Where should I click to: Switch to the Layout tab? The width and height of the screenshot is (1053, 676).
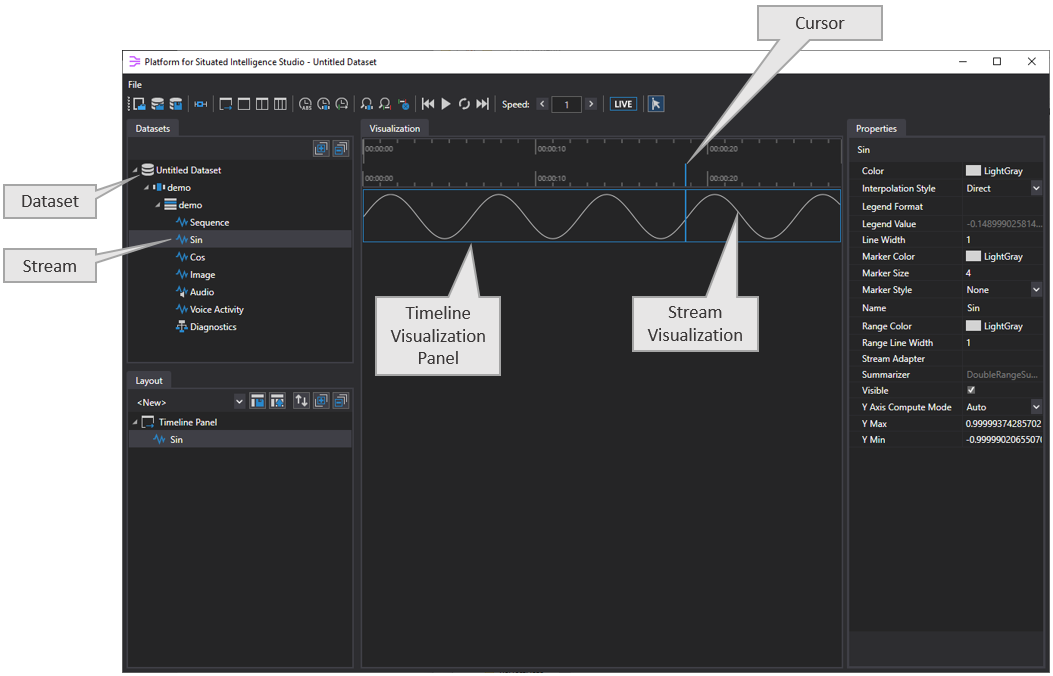[149, 380]
